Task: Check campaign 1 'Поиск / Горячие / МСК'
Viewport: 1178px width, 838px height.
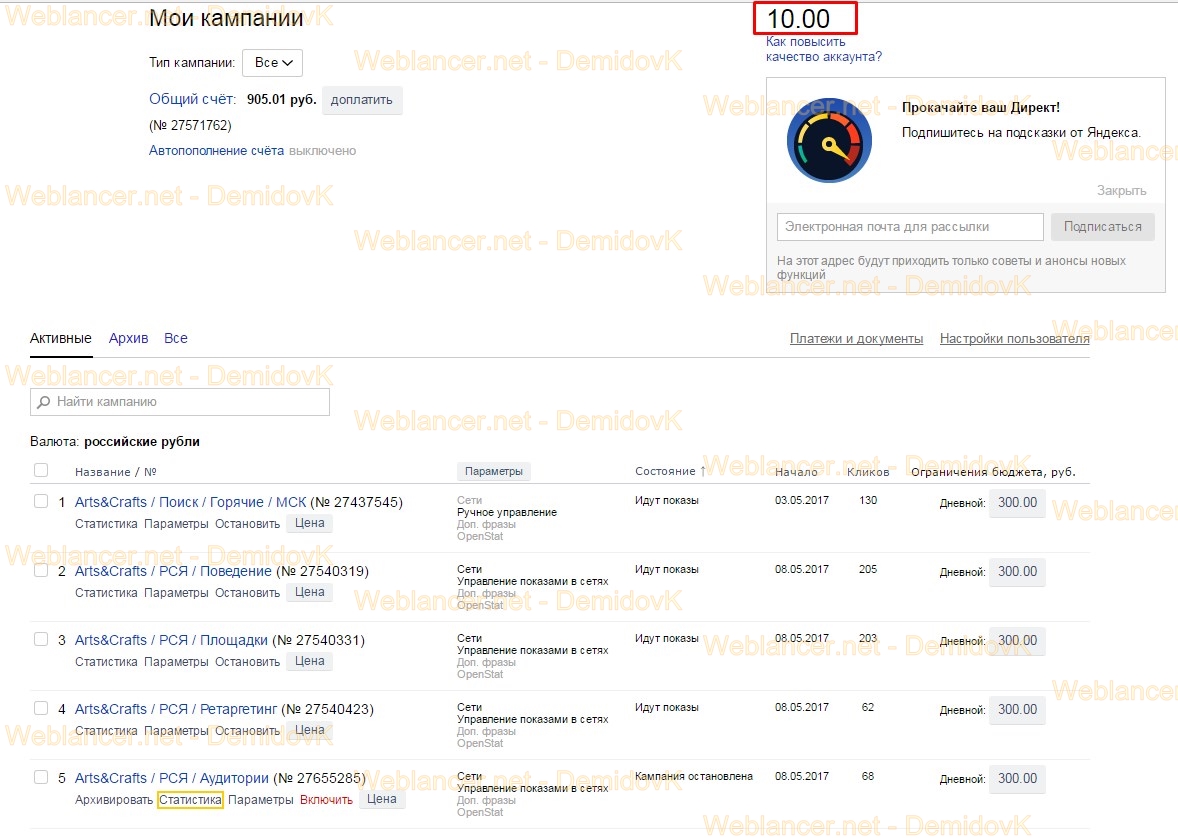Action: click(41, 501)
